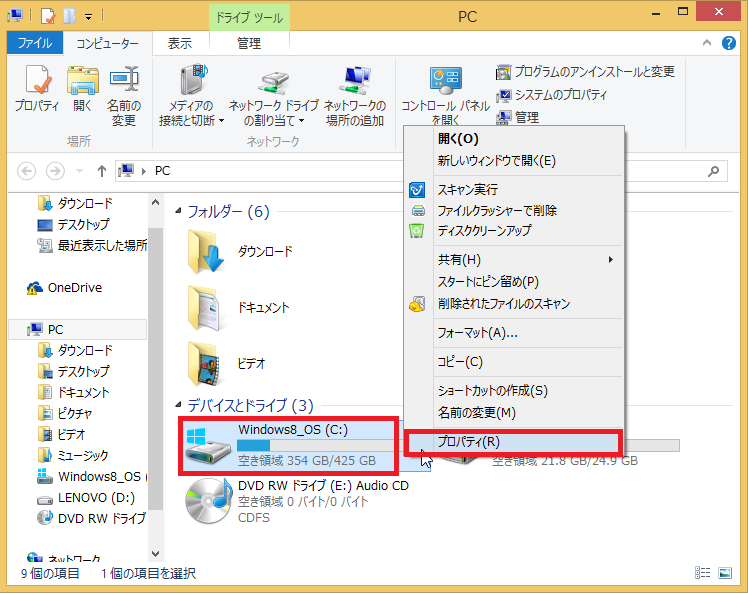Select Videos (ビデオ) under PC in sidebar

62,435
